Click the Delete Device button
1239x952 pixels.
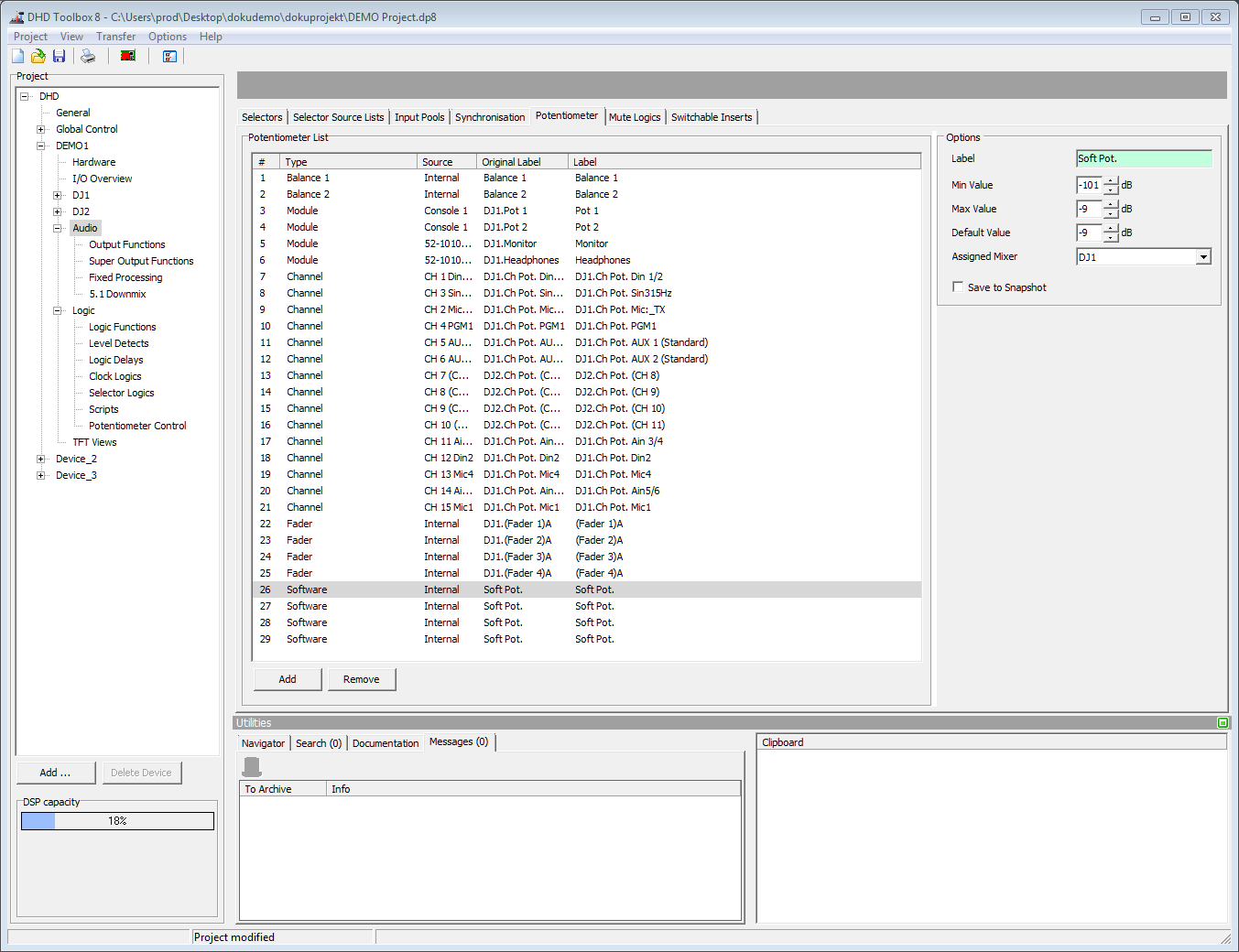[141, 773]
